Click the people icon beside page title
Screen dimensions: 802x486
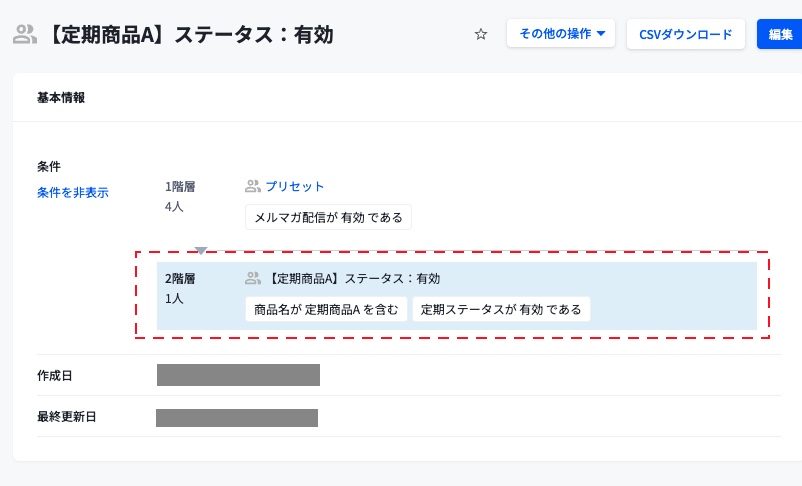tap(25, 34)
